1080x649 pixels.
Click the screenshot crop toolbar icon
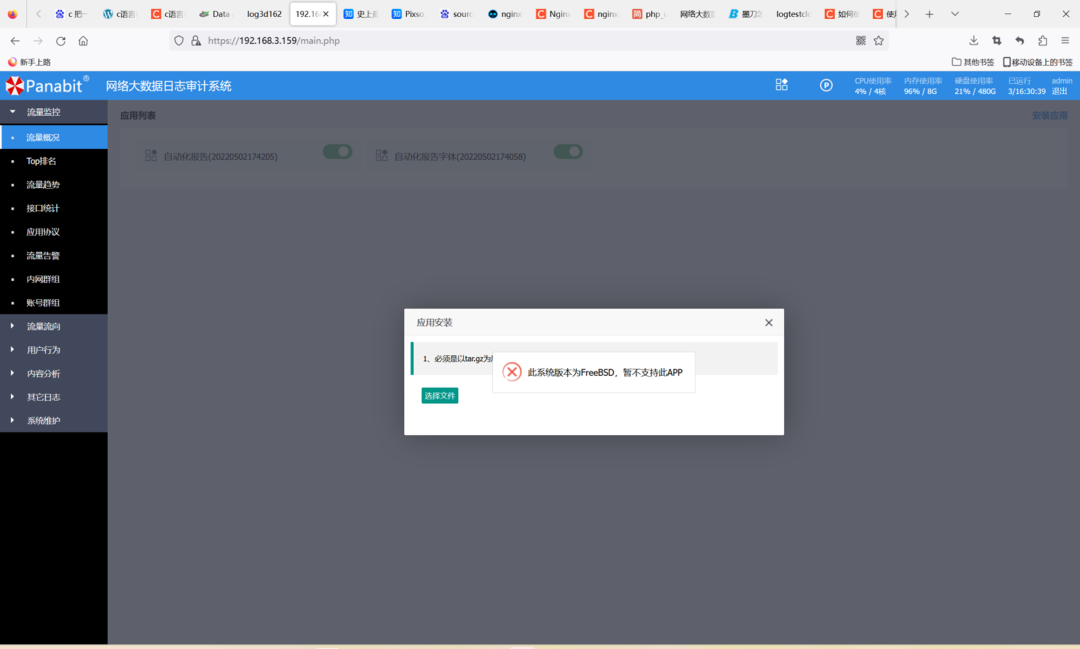(x=997, y=41)
